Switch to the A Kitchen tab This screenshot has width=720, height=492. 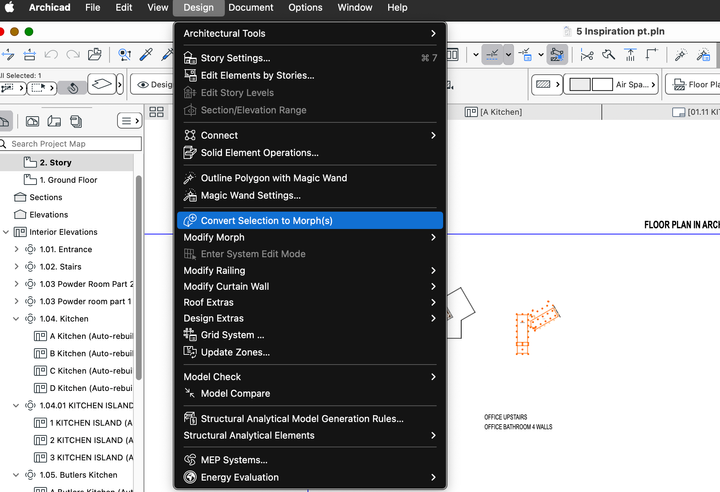coord(494,112)
